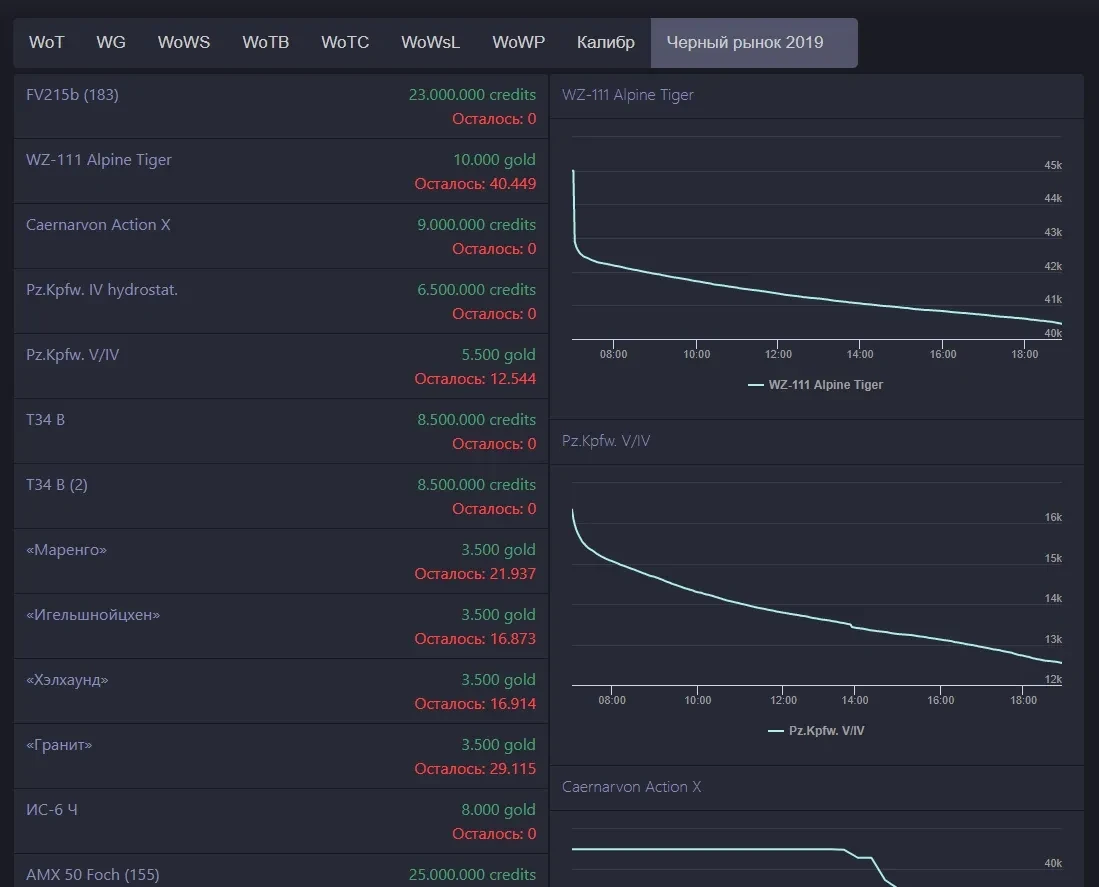
Task: Toggle WZ-111 Alpine Tiger chart legend
Action: click(x=815, y=384)
